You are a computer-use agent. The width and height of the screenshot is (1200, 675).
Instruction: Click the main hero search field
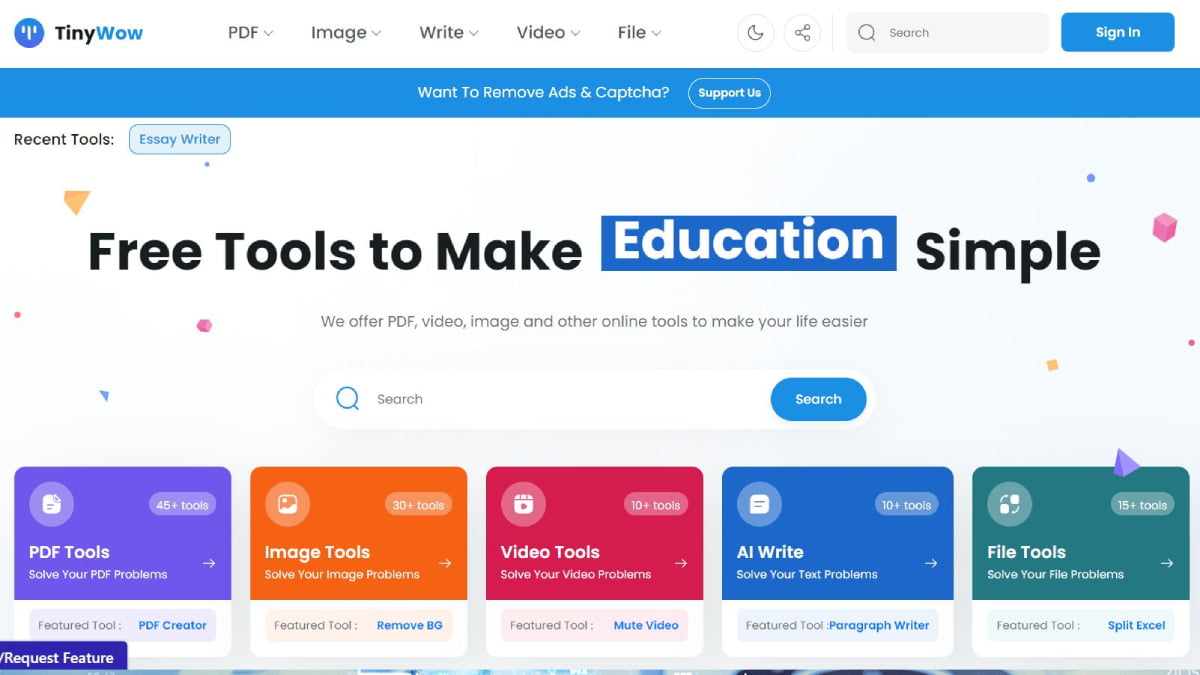point(560,399)
